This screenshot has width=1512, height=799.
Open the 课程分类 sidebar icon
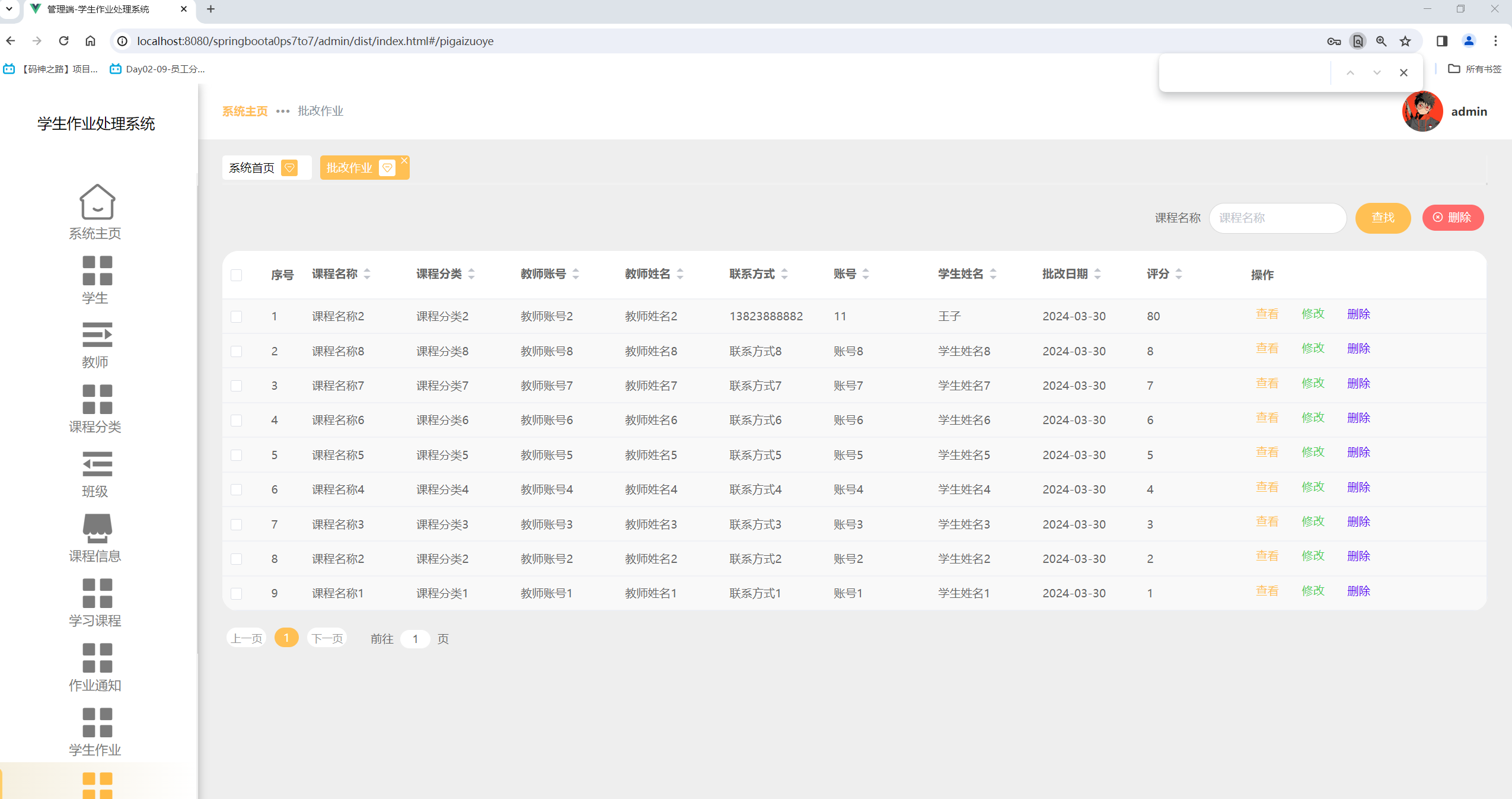(97, 399)
